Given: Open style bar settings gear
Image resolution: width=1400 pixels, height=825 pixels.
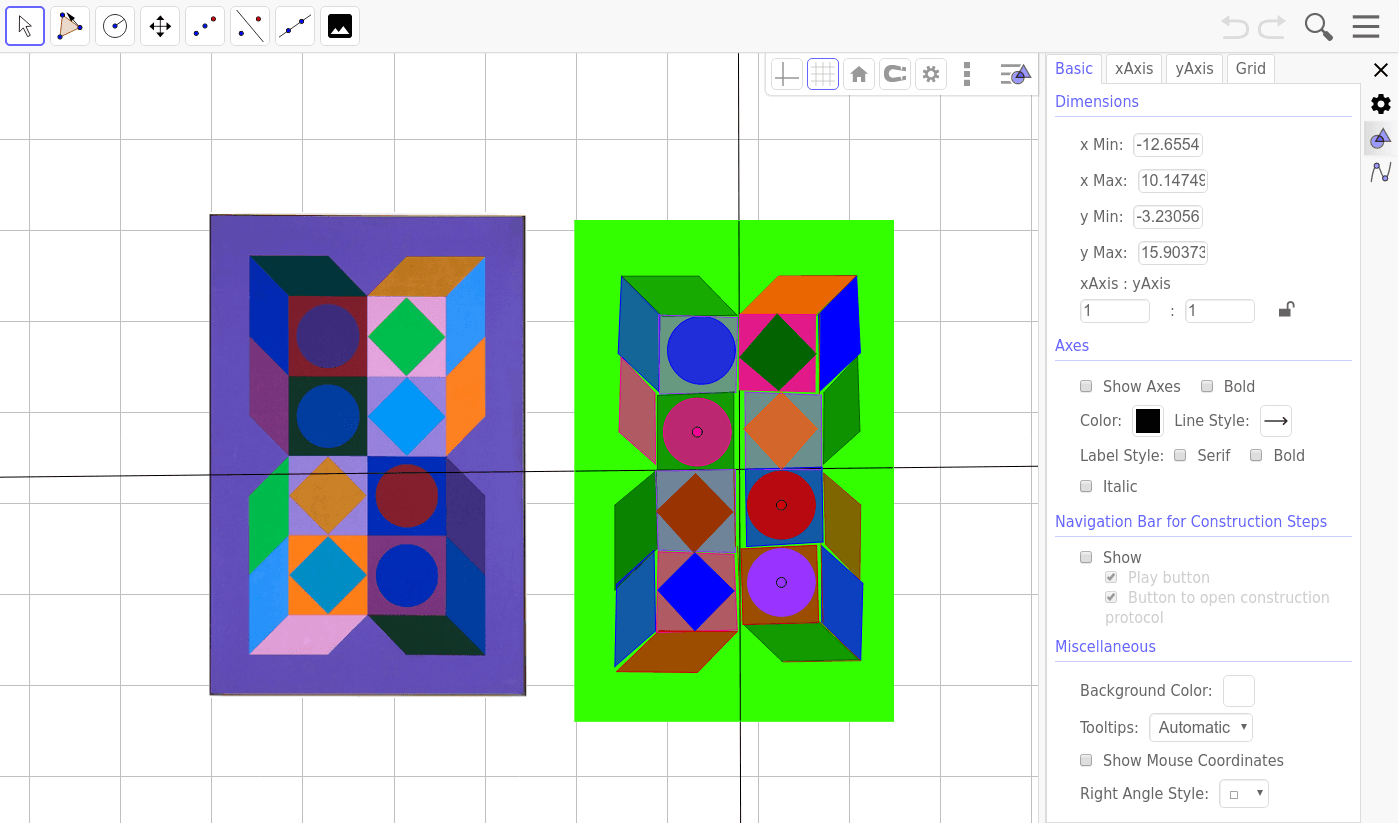Looking at the screenshot, I should pos(931,74).
